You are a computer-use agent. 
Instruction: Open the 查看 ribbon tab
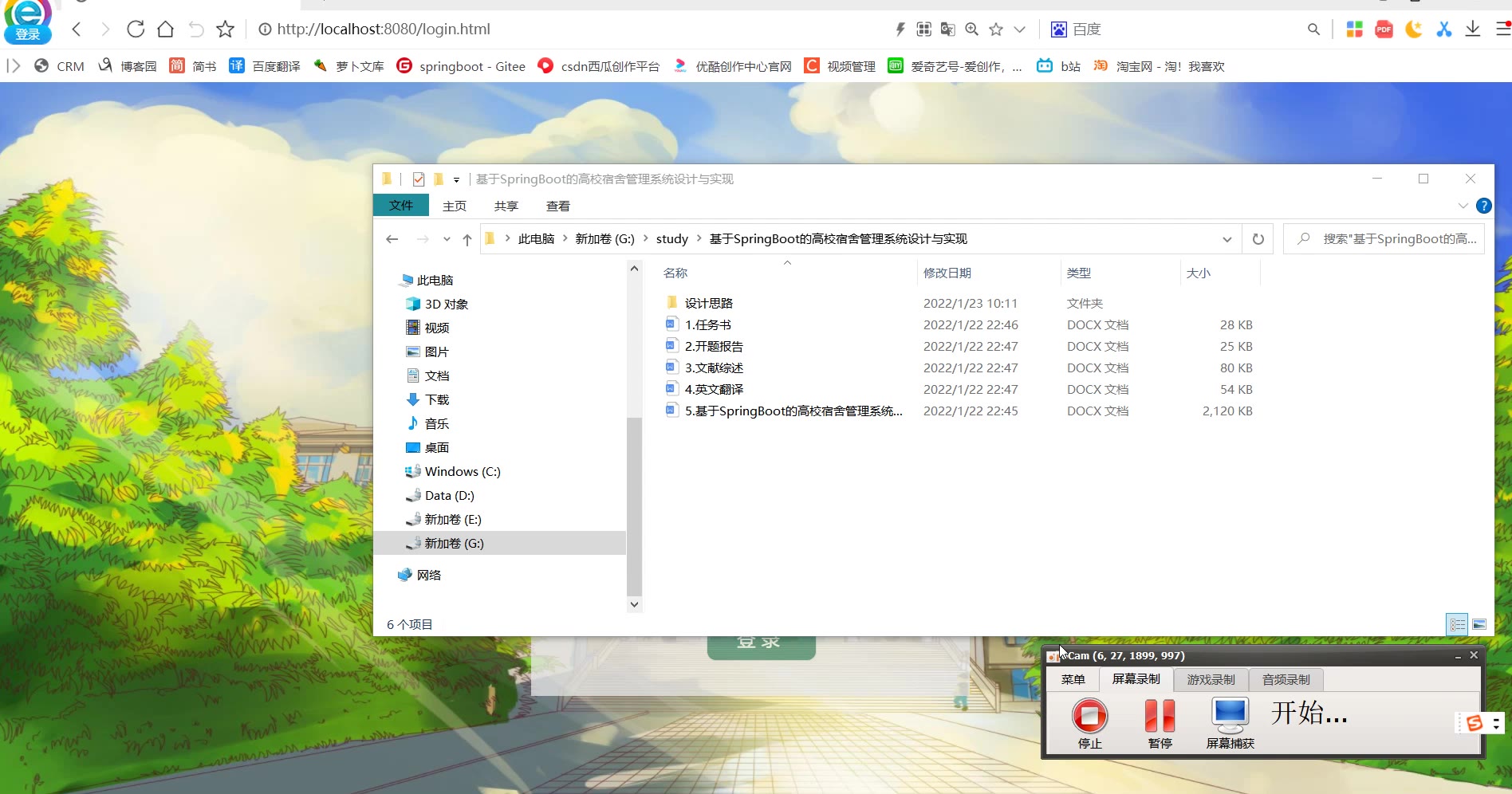pos(557,206)
